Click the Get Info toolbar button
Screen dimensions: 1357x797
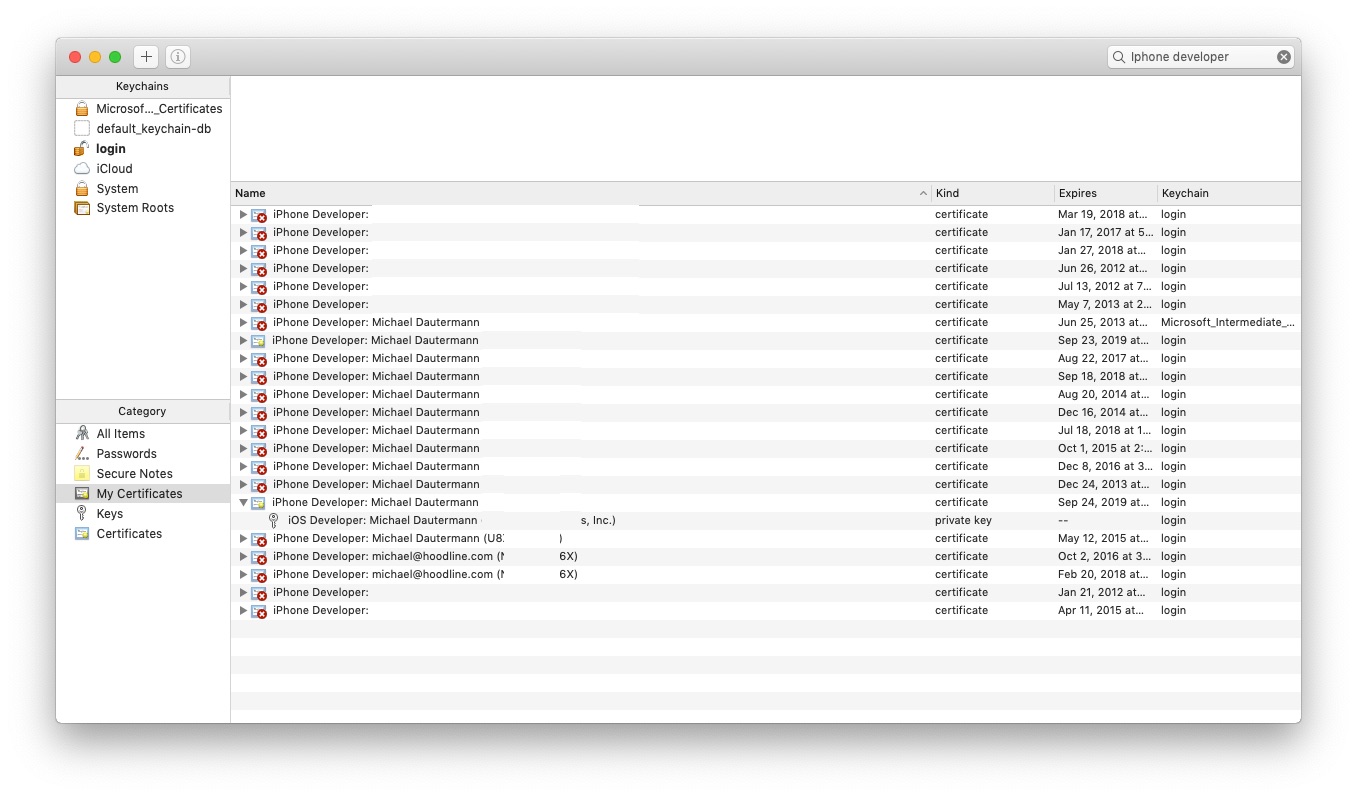click(177, 56)
